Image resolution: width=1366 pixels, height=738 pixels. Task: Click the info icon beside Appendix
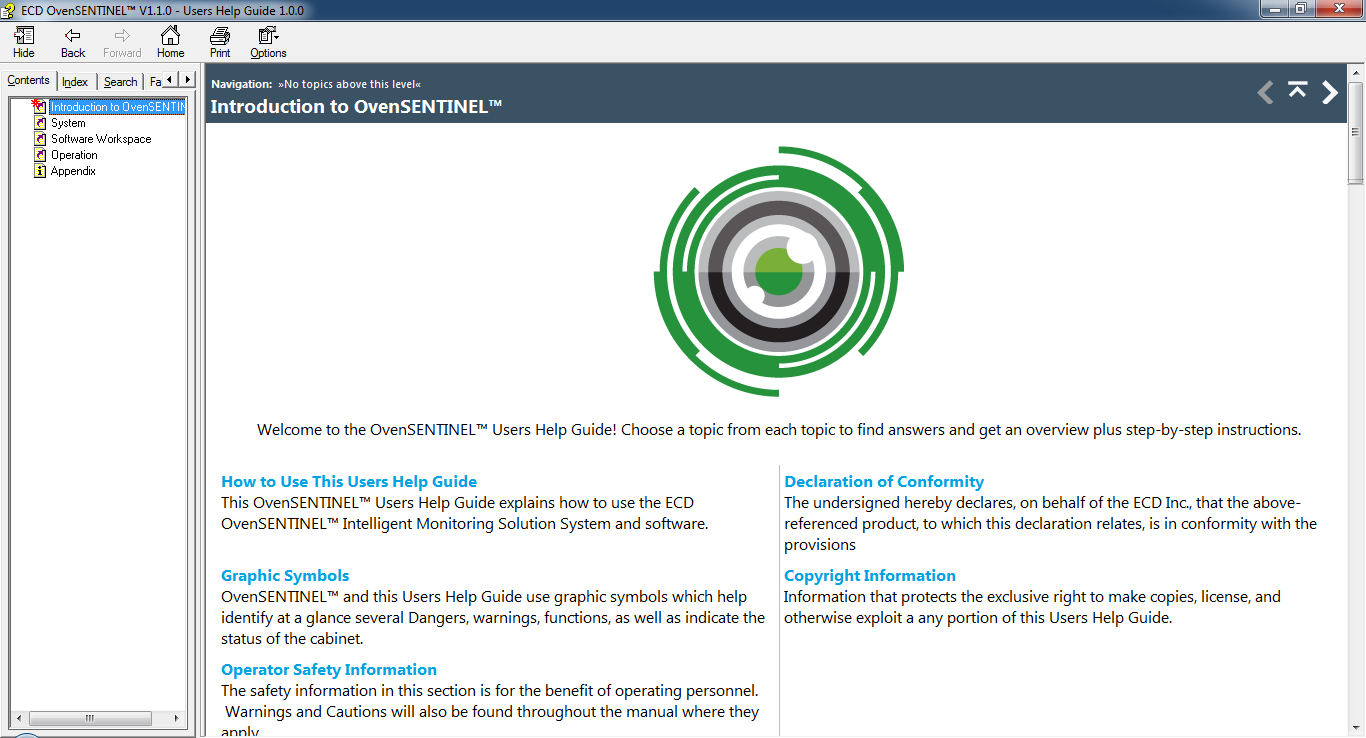(40, 171)
